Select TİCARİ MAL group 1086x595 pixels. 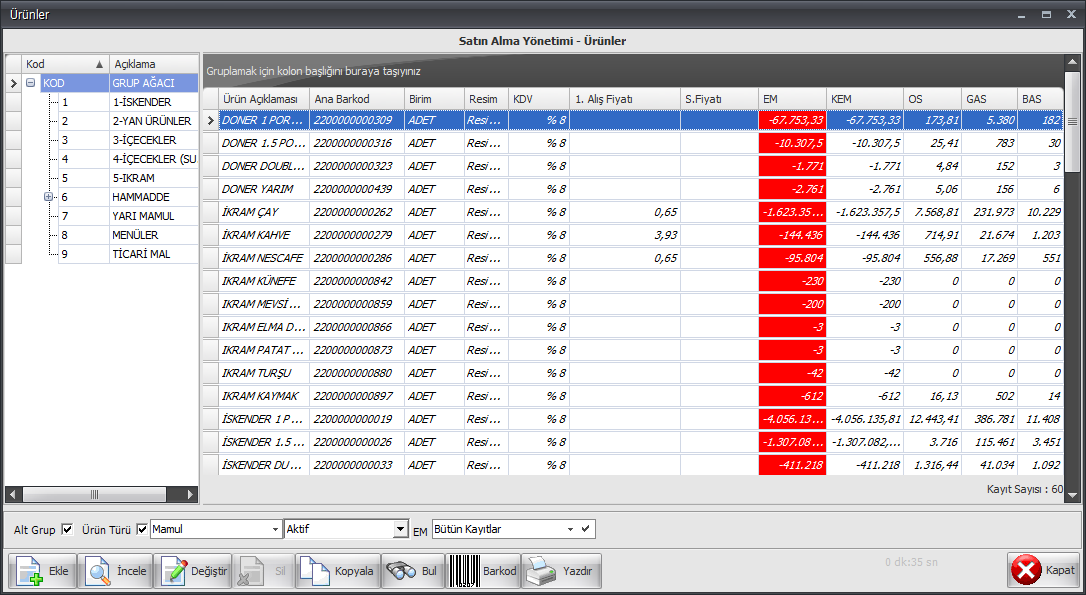point(141,254)
